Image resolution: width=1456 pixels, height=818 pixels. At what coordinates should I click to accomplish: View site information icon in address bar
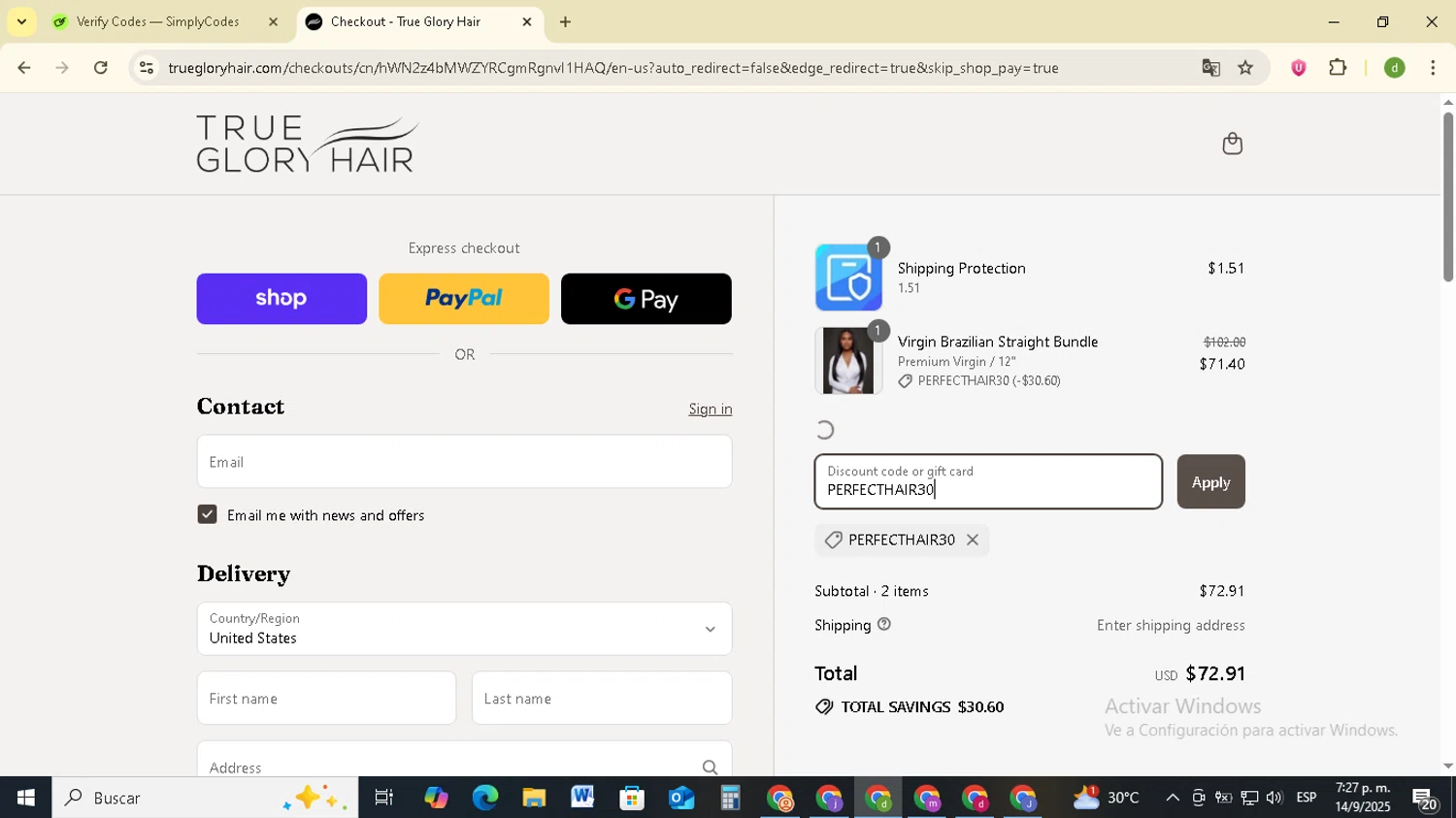[147, 68]
